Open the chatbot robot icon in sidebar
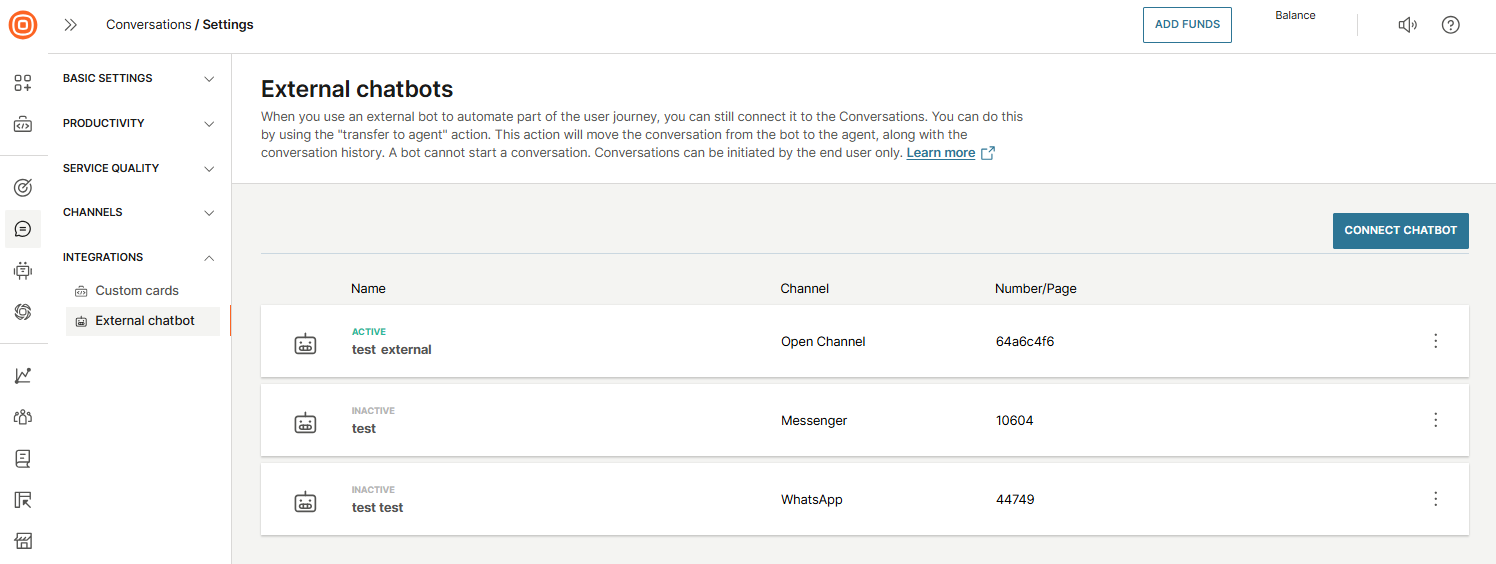This screenshot has height=564, width=1496. click(23, 270)
